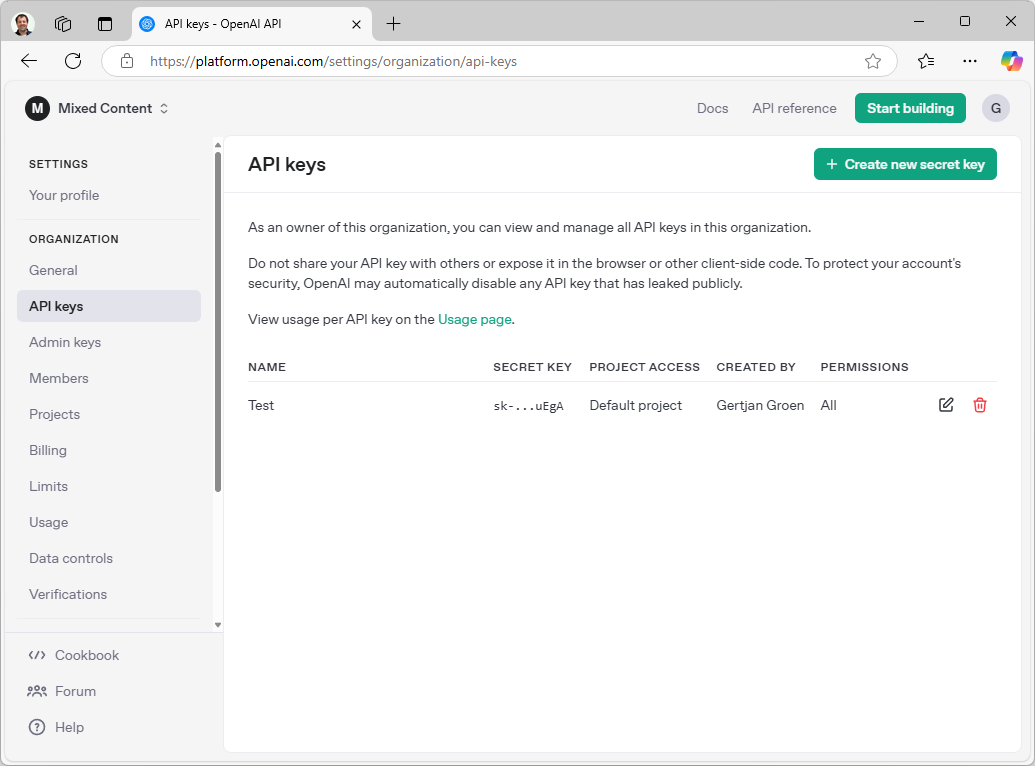Click the Test key name
This screenshot has height=766, width=1035.
coord(261,405)
